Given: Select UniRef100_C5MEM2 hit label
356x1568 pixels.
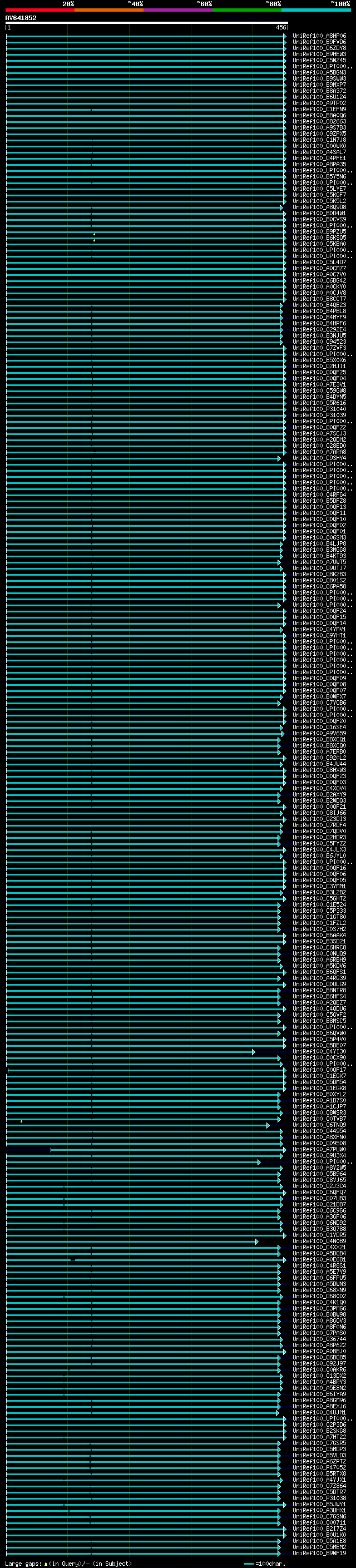Looking at the screenshot, I should coord(319,1548).
